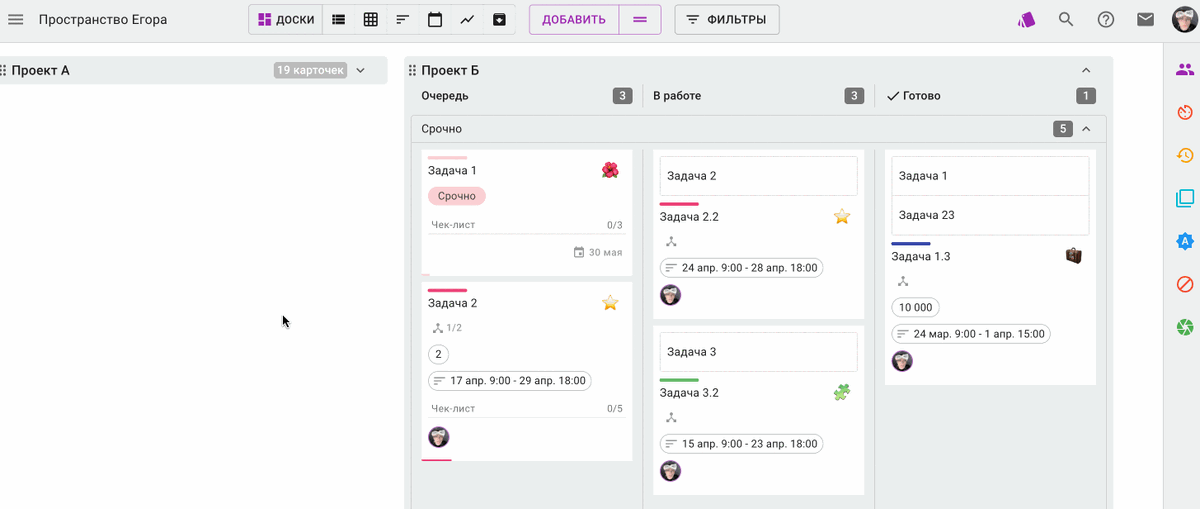
Task: Open search with magnifier icon
Action: coord(1066,20)
